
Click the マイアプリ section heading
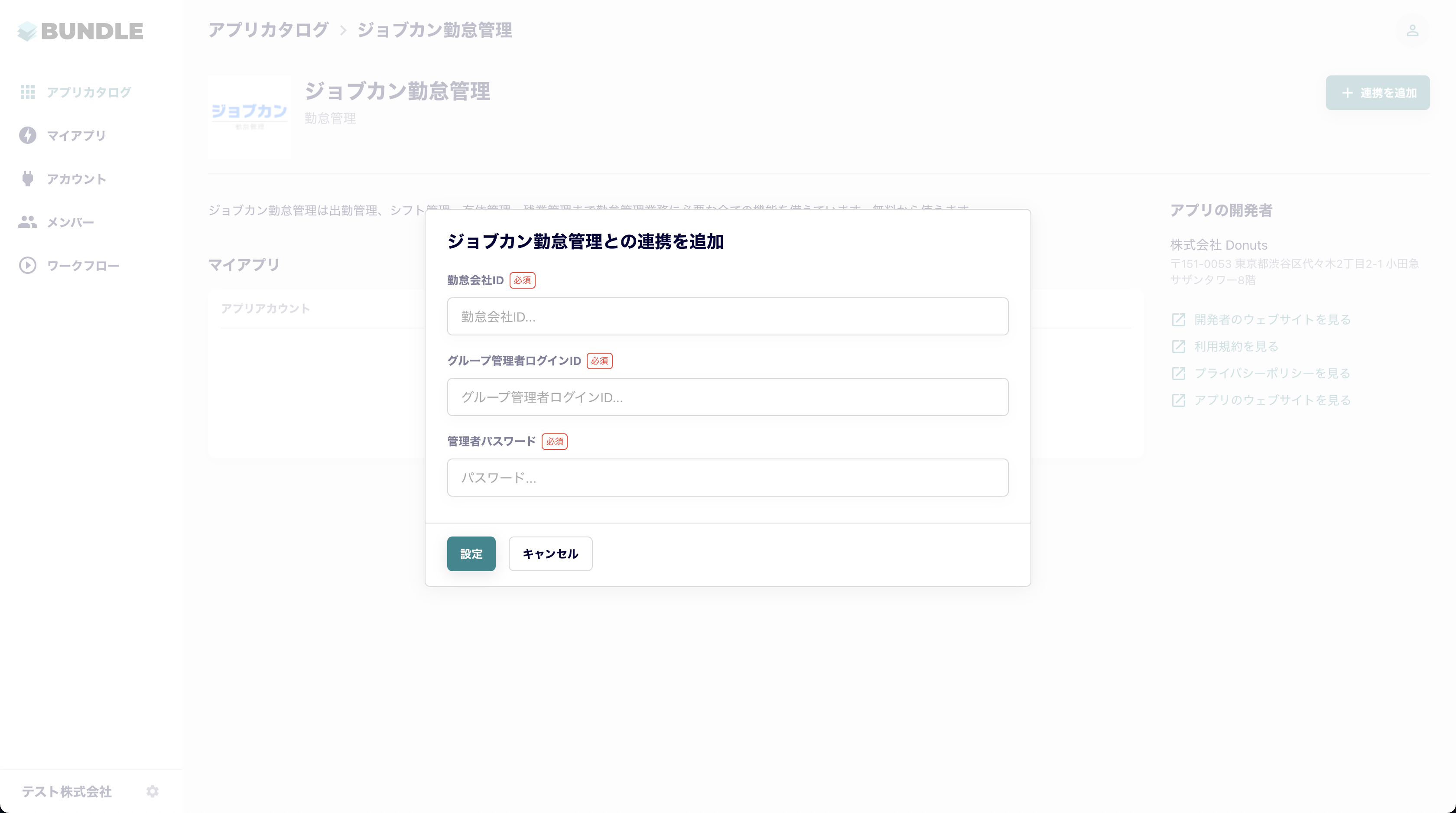[x=244, y=265]
